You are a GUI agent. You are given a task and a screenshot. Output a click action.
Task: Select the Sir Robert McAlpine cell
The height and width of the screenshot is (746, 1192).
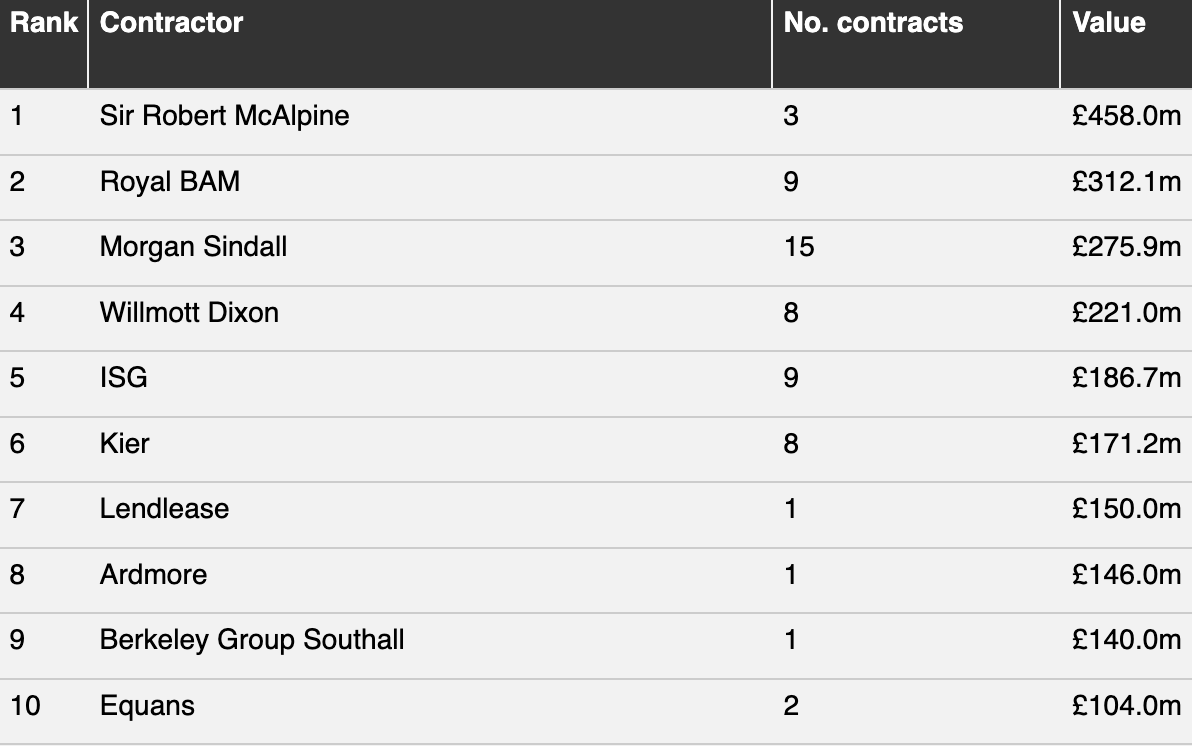224,116
